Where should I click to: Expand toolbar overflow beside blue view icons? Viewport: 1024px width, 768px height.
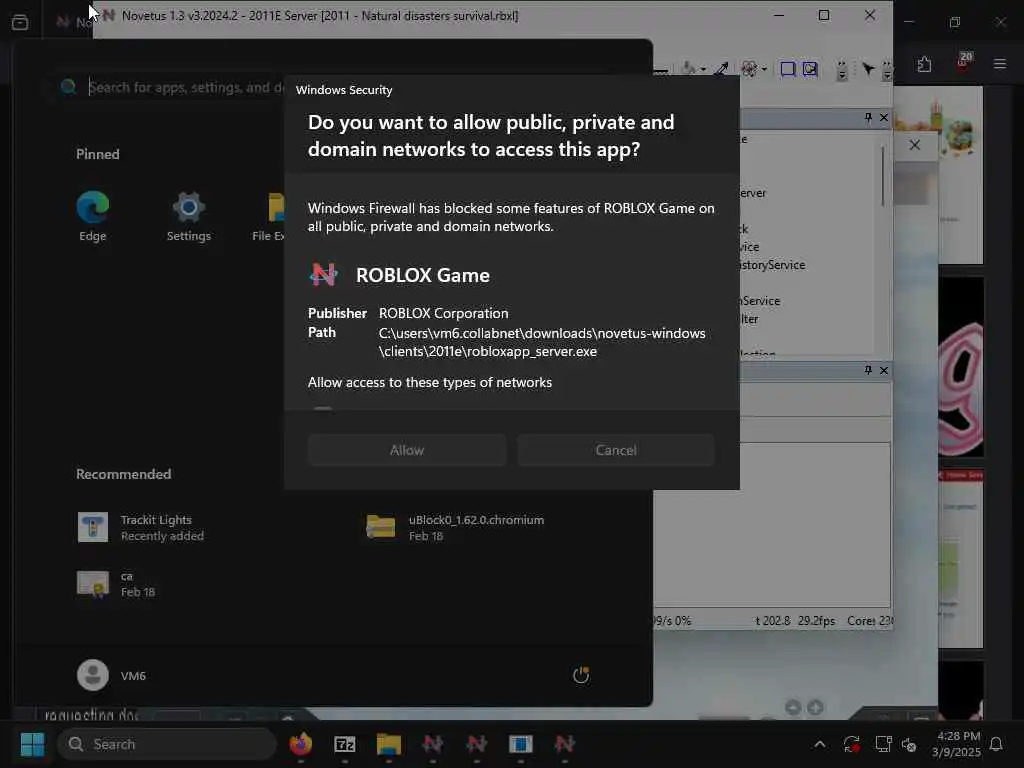point(842,70)
